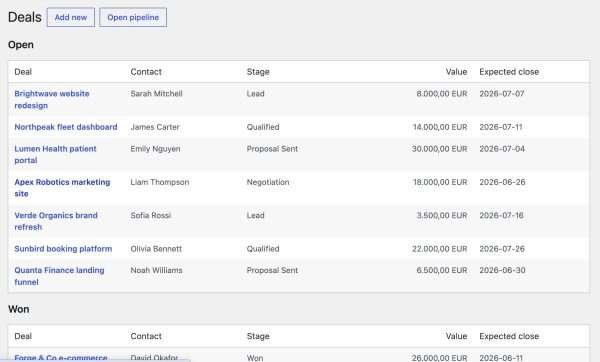Click Deal column header in Won table
The width and height of the screenshot is (600, 362).
[x=23, y=336]
